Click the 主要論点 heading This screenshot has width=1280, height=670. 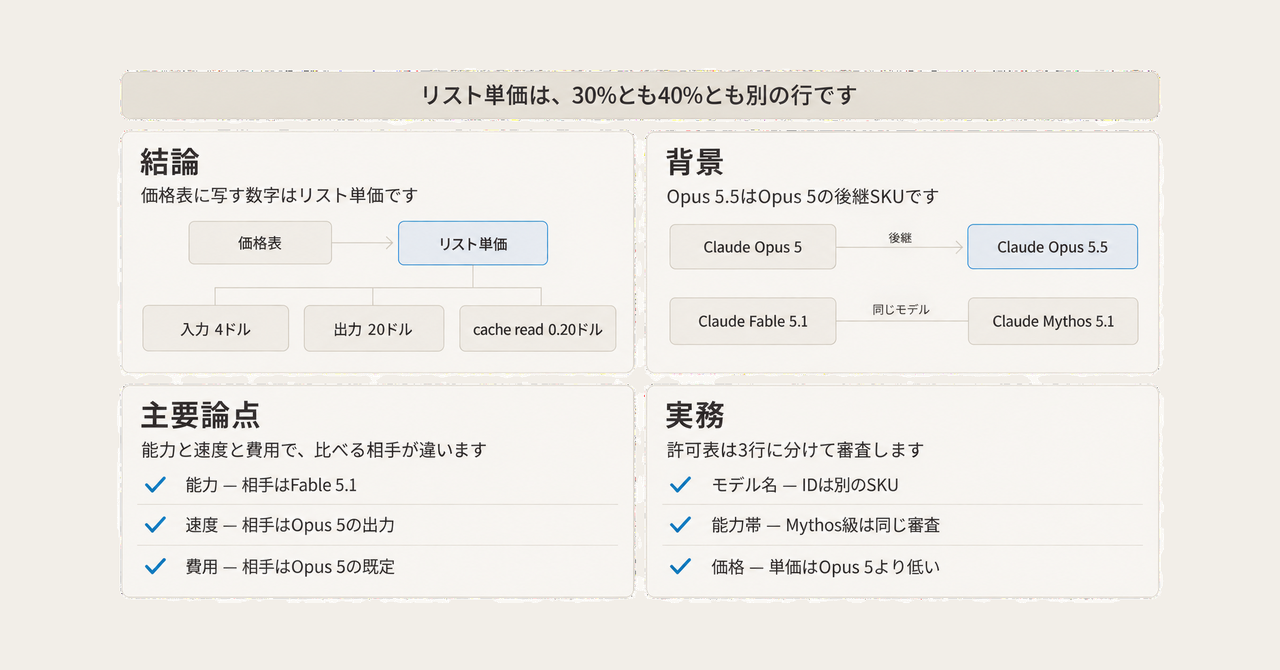coord(201,415)
